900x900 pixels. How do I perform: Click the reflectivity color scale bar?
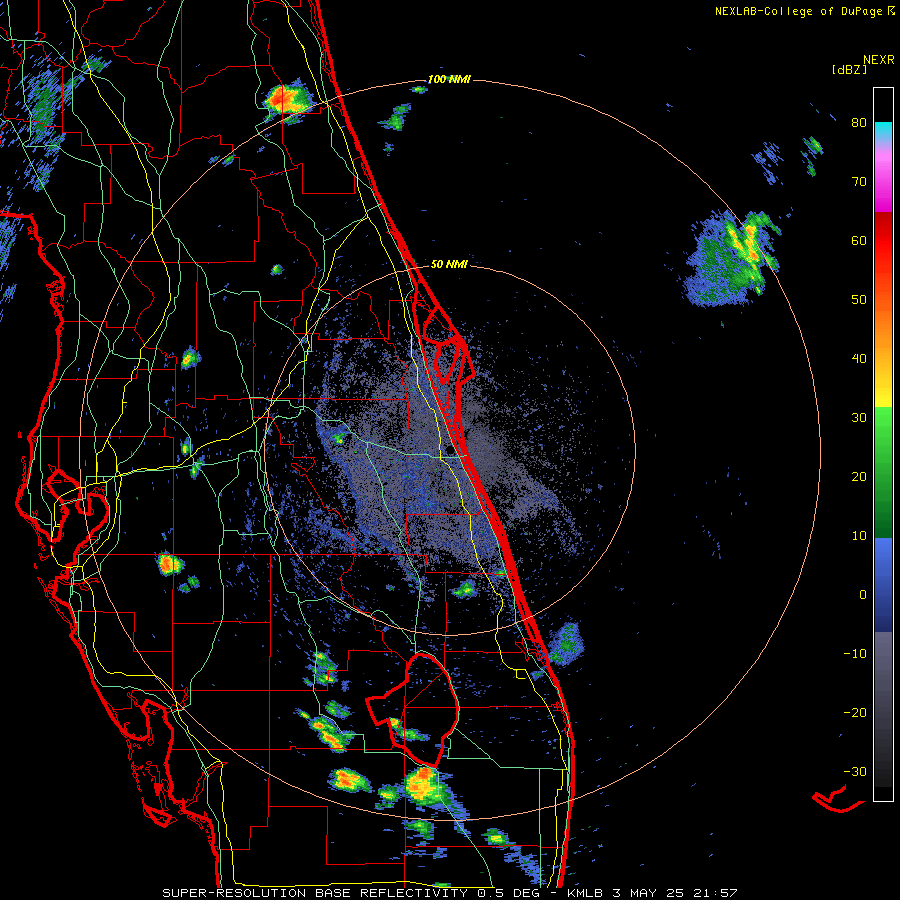coord(883,444)
